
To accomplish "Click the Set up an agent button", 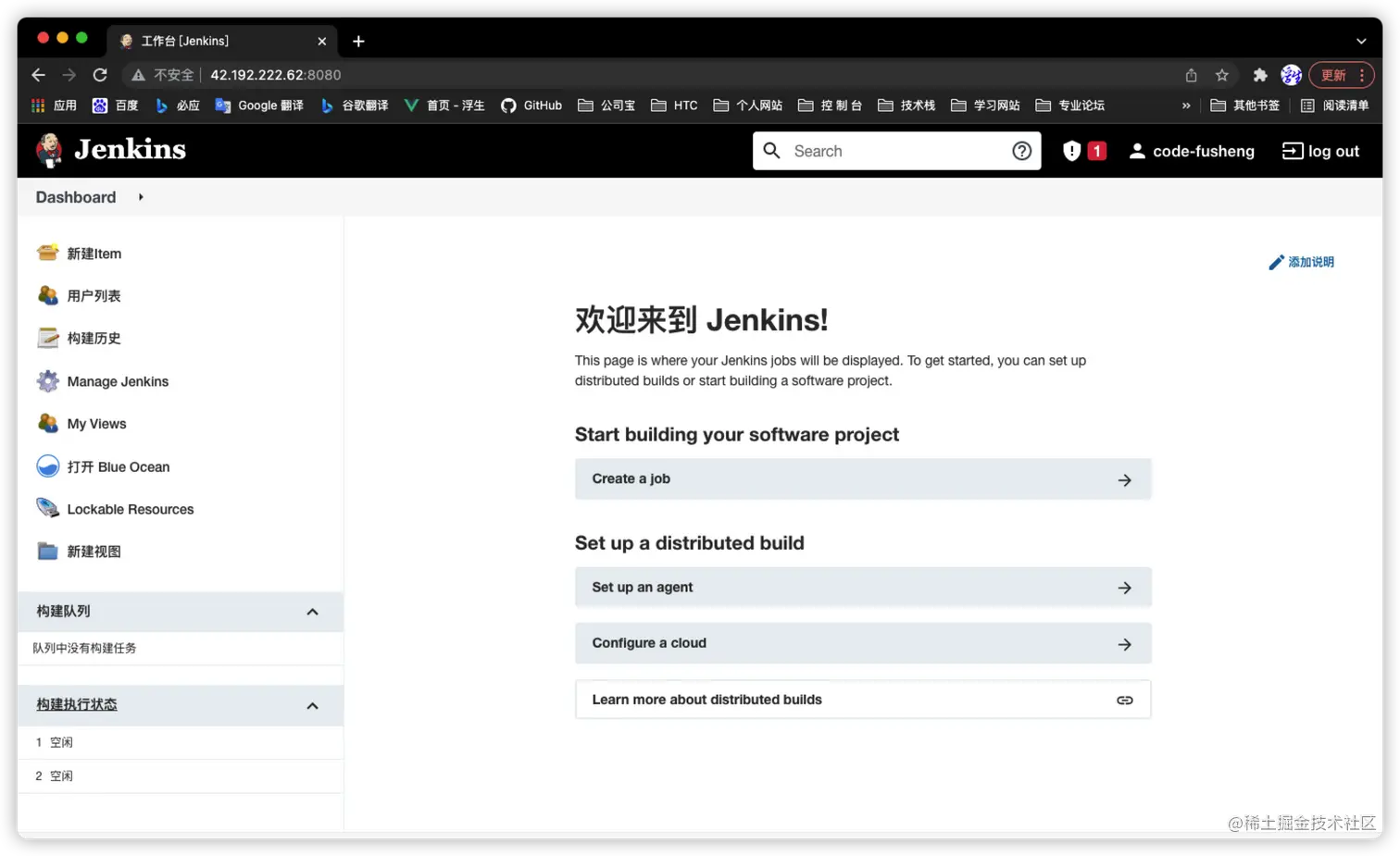I will tap(863, 588).
